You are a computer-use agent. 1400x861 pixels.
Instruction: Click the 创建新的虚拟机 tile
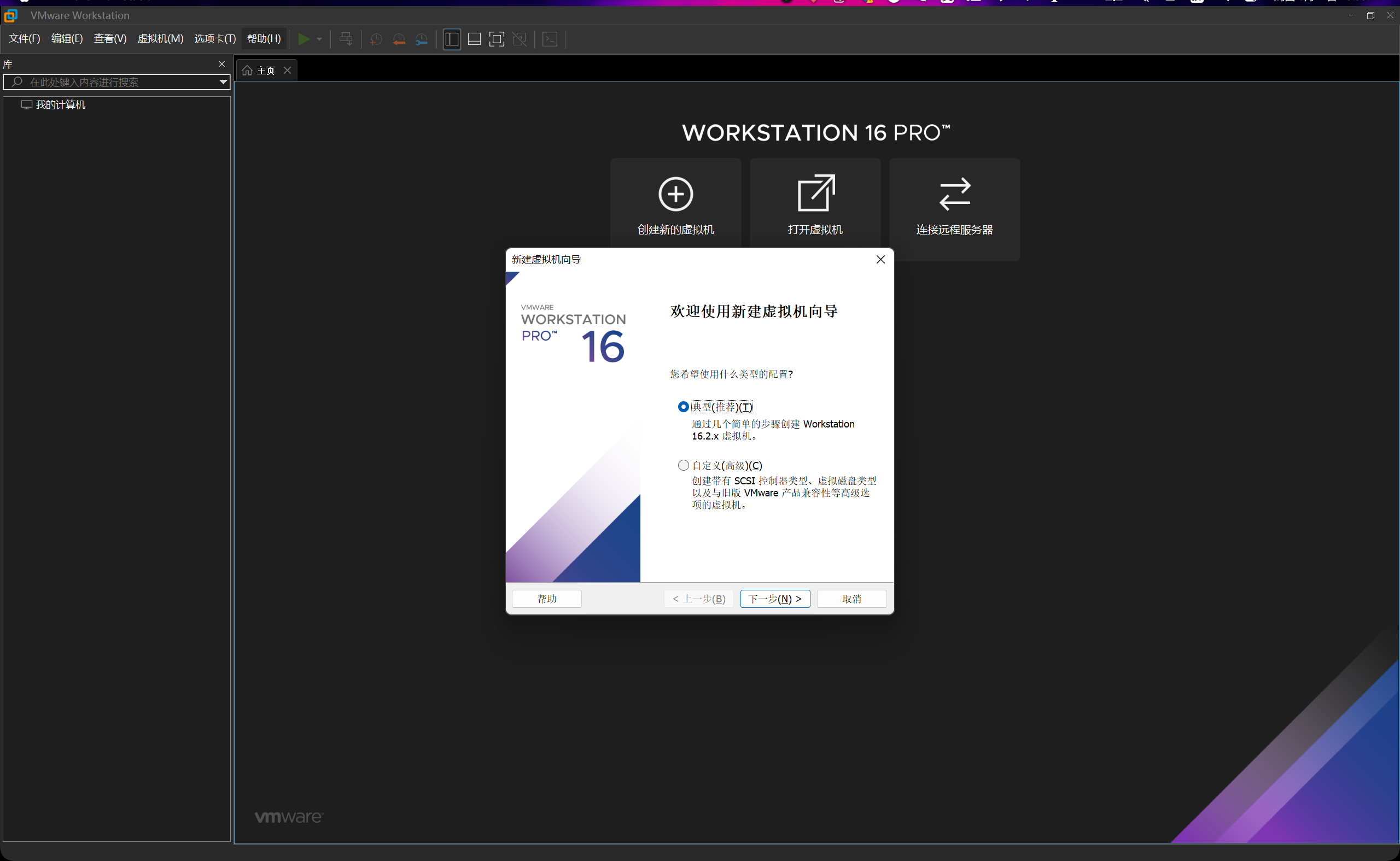click(x=675, y=209)
